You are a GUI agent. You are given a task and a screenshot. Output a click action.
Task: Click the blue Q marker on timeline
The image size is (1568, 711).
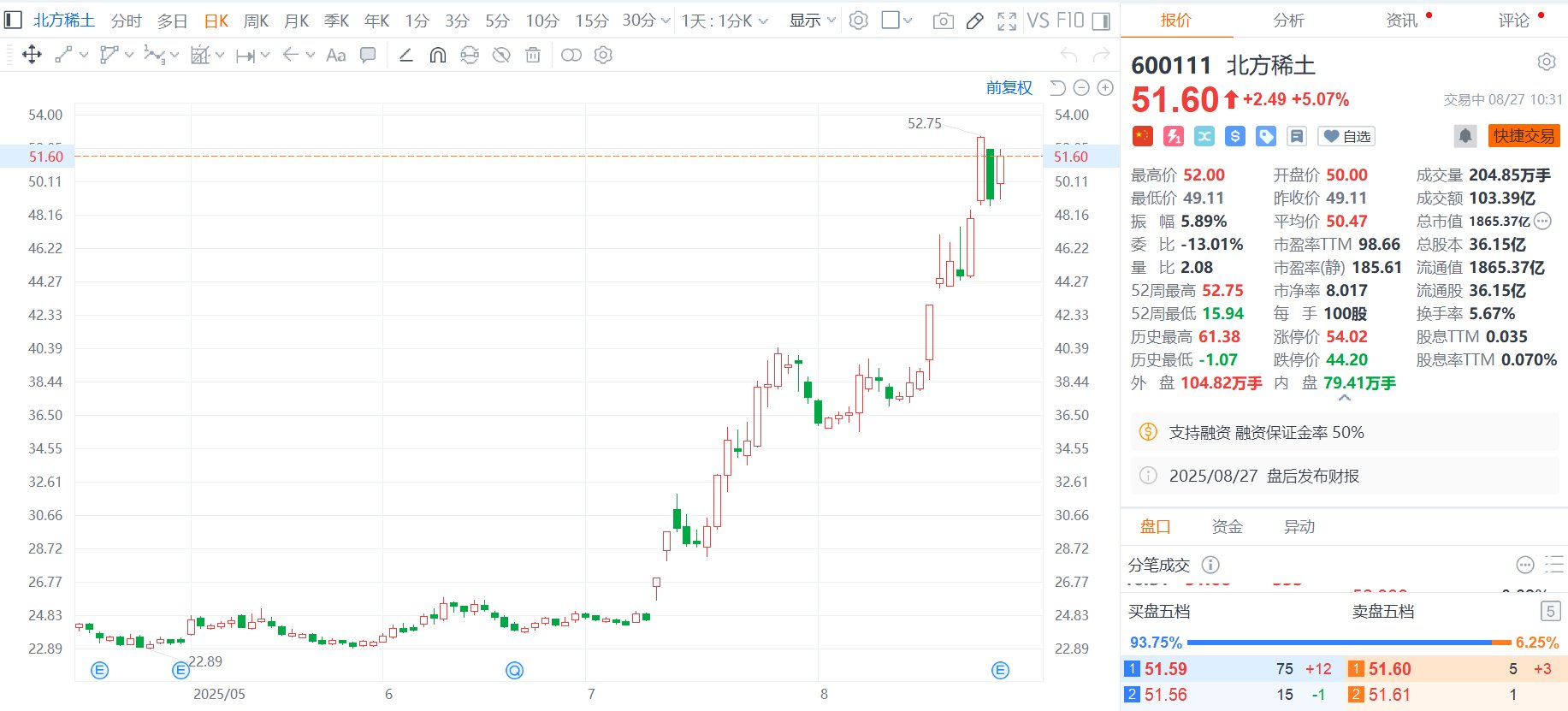click(x=514, y=670)
